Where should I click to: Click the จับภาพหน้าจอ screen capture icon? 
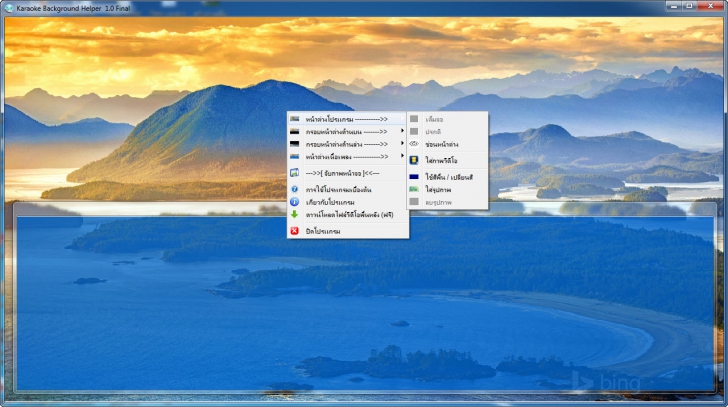coord(294,173)
